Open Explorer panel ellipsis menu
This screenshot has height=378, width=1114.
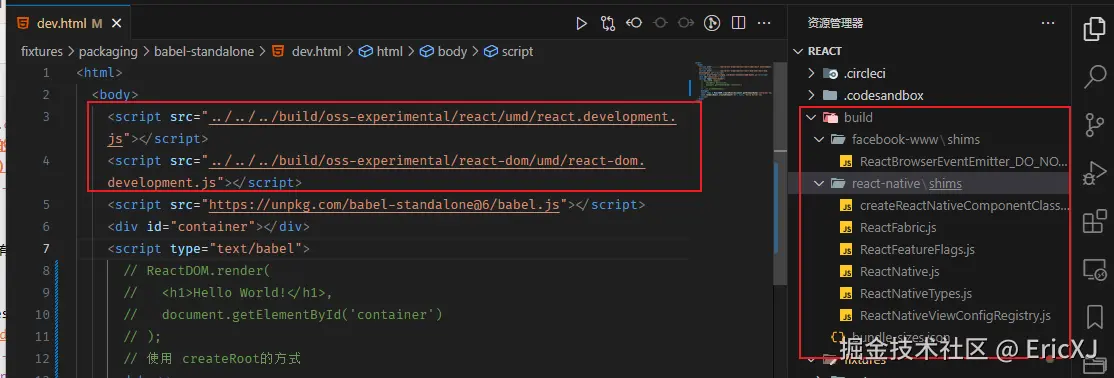tap(1048, 23)
